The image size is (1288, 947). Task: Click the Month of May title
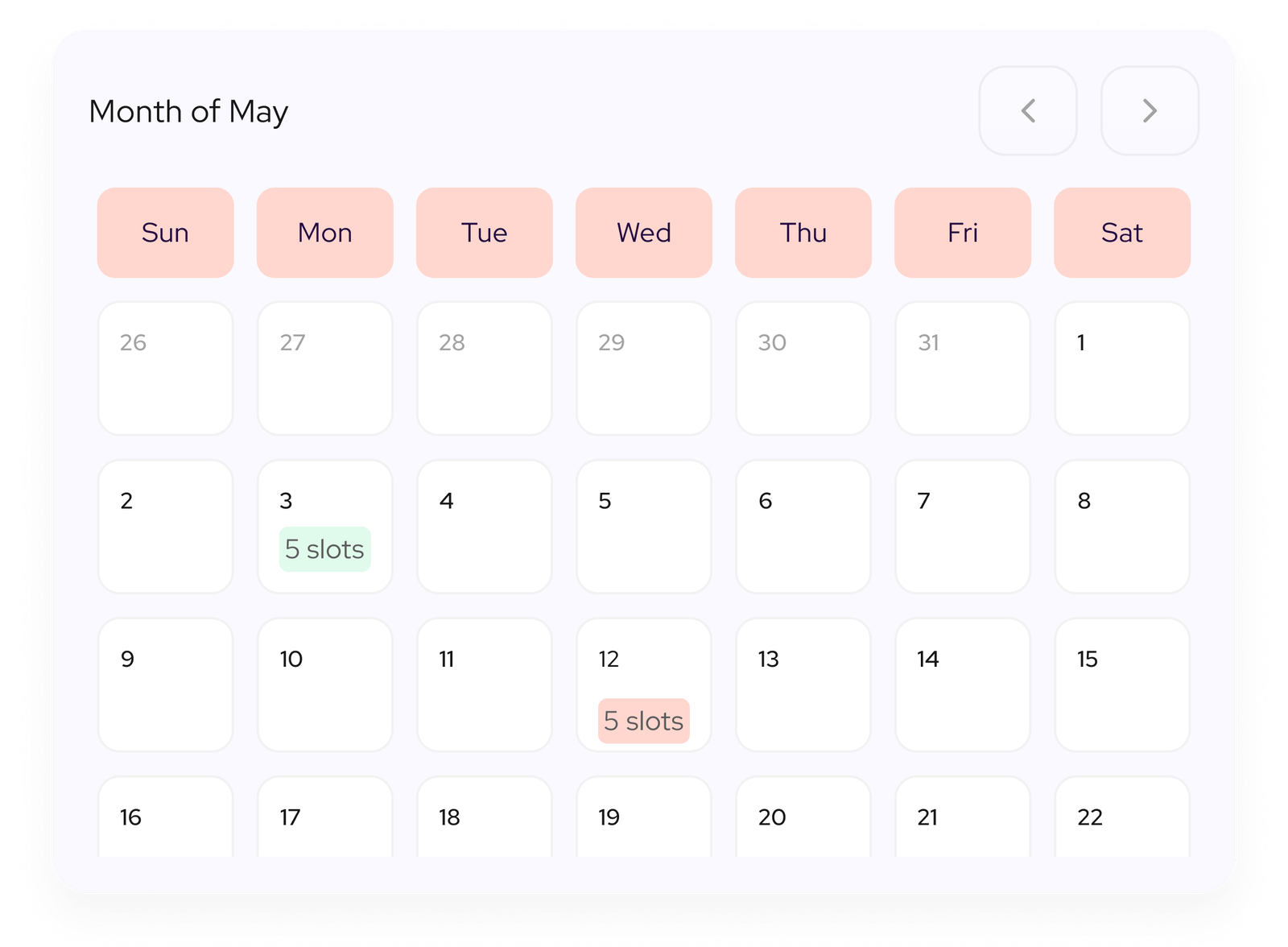pos(188,112)
